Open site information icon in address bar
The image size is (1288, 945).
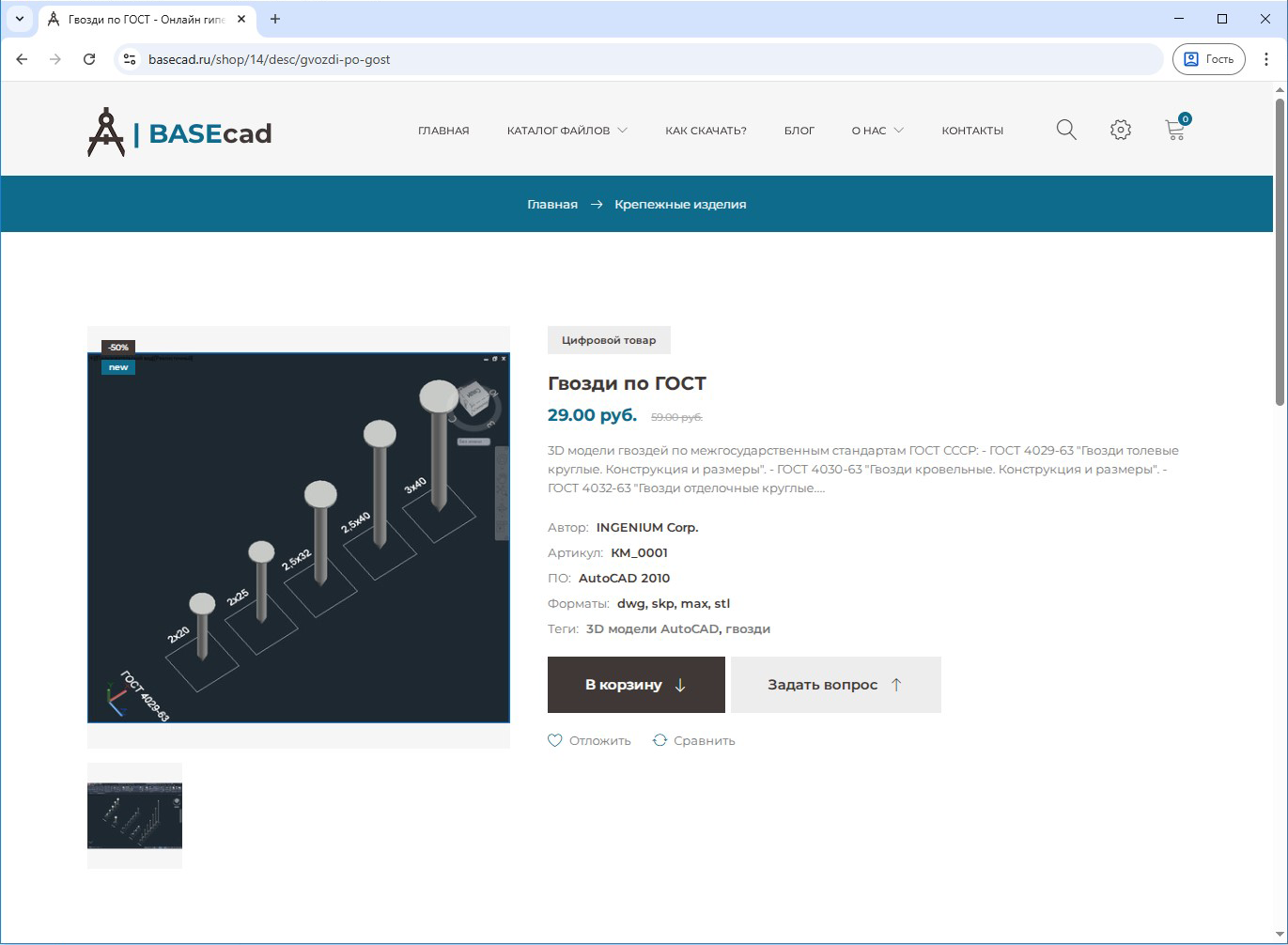pyautogui.click(x=130, y=59)
